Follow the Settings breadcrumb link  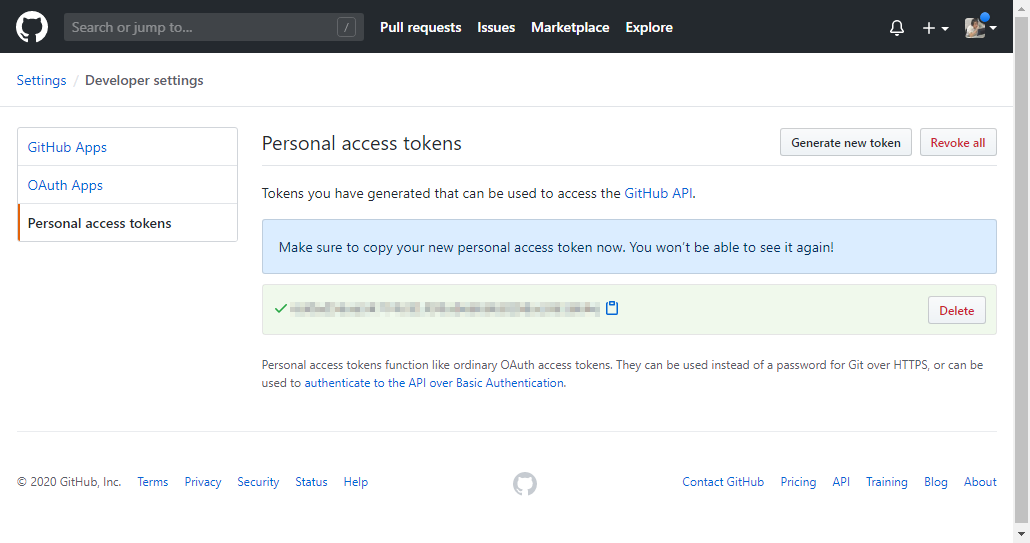click(x=41, y=80)
